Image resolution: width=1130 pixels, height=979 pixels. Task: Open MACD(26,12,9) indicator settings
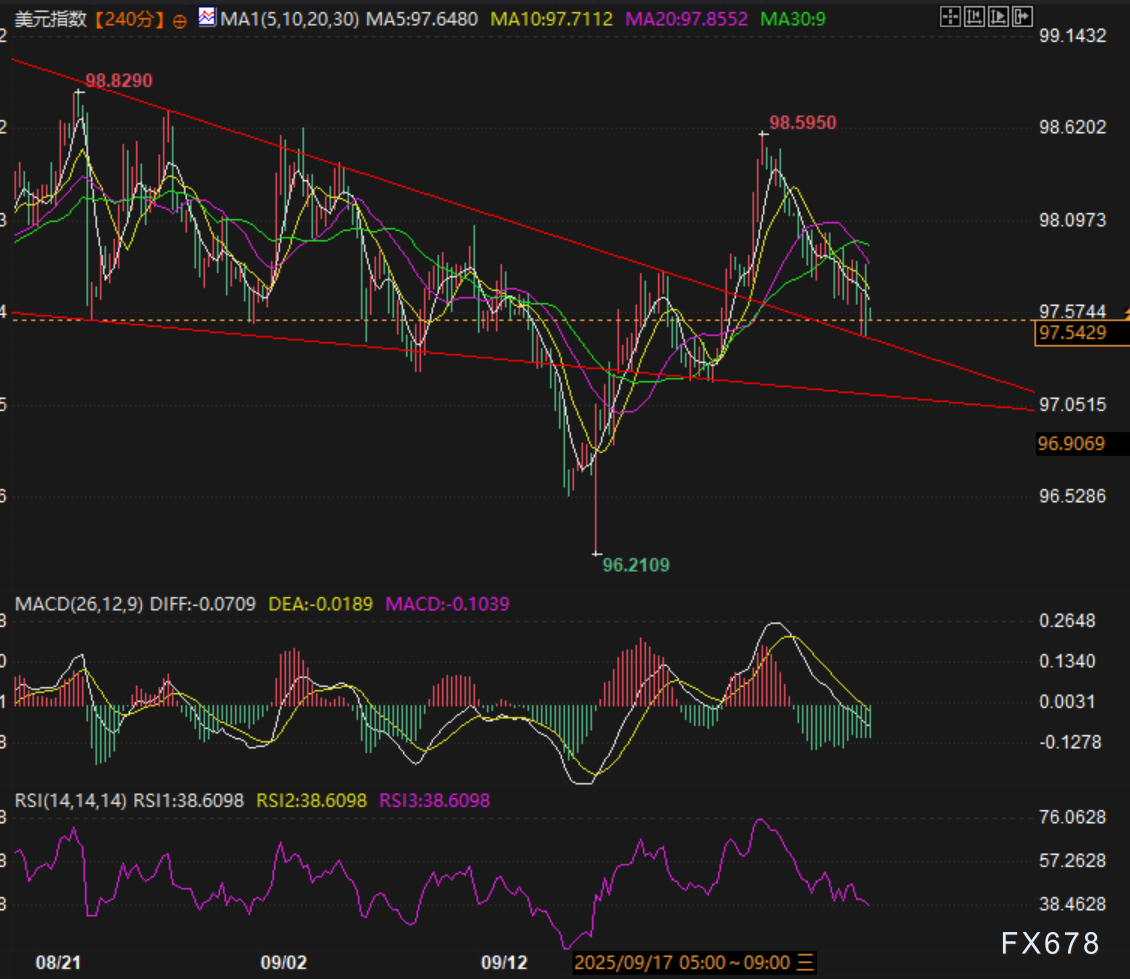(79, 605)
